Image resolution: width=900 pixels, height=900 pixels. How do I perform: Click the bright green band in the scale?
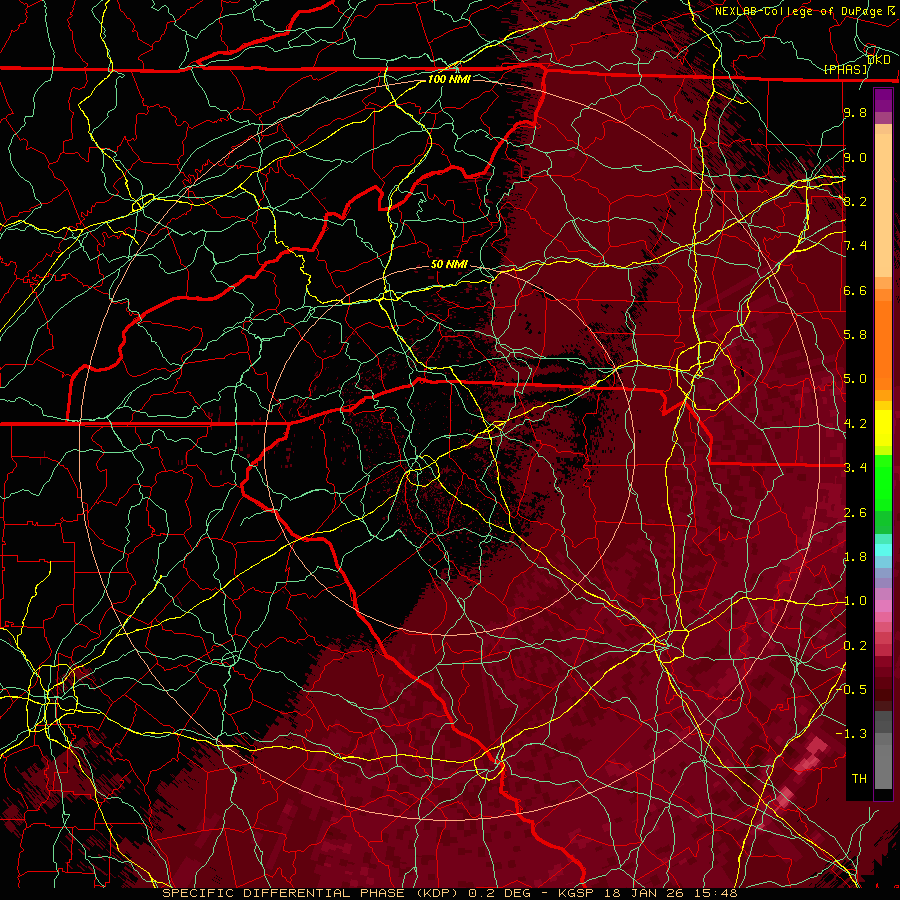coord(883,483)
